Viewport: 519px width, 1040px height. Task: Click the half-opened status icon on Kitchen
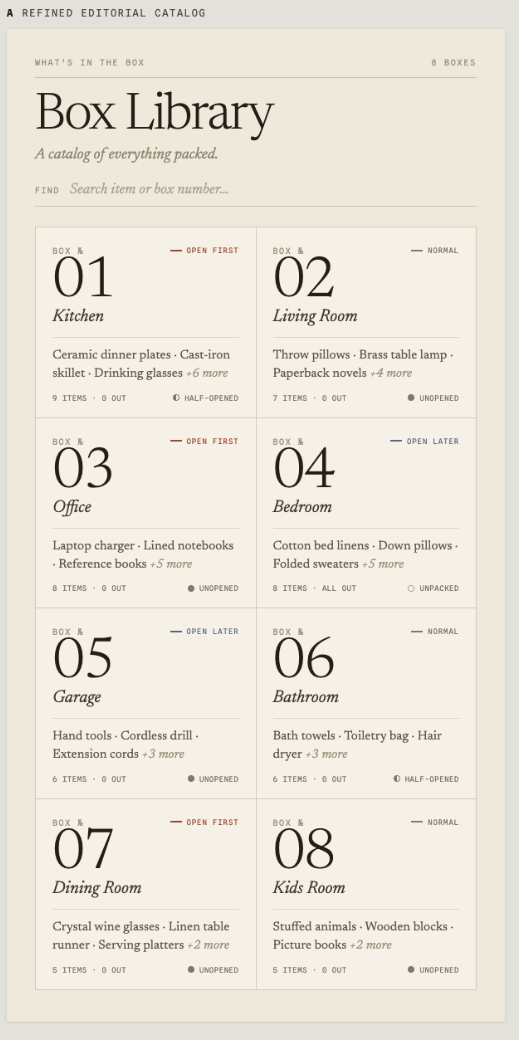click(x=176, y=398)
